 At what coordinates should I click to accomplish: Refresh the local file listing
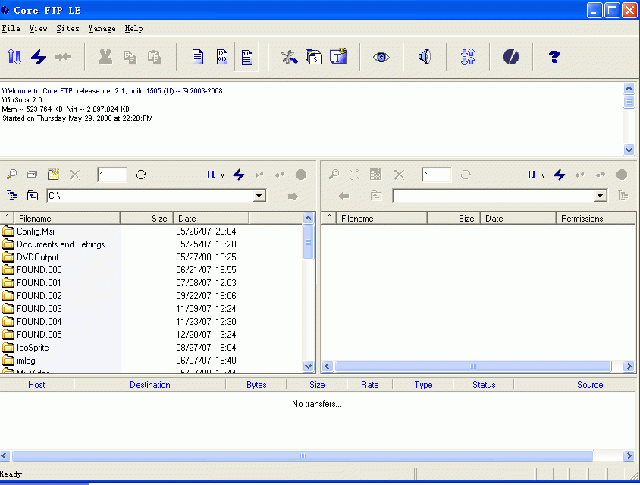click(x=141, y=175)
